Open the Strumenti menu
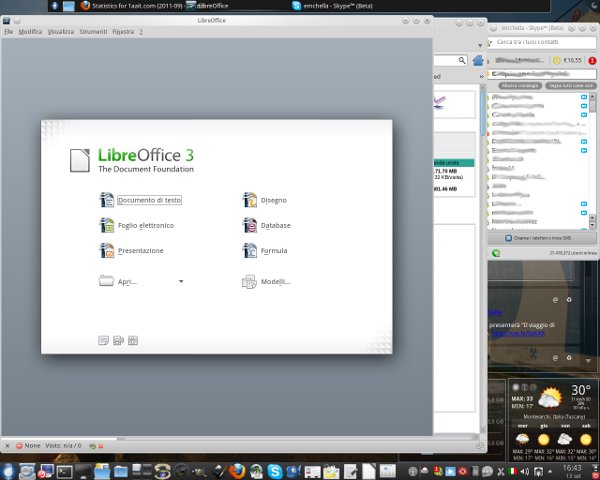600x480 pixels. click(x=93, y=32)
